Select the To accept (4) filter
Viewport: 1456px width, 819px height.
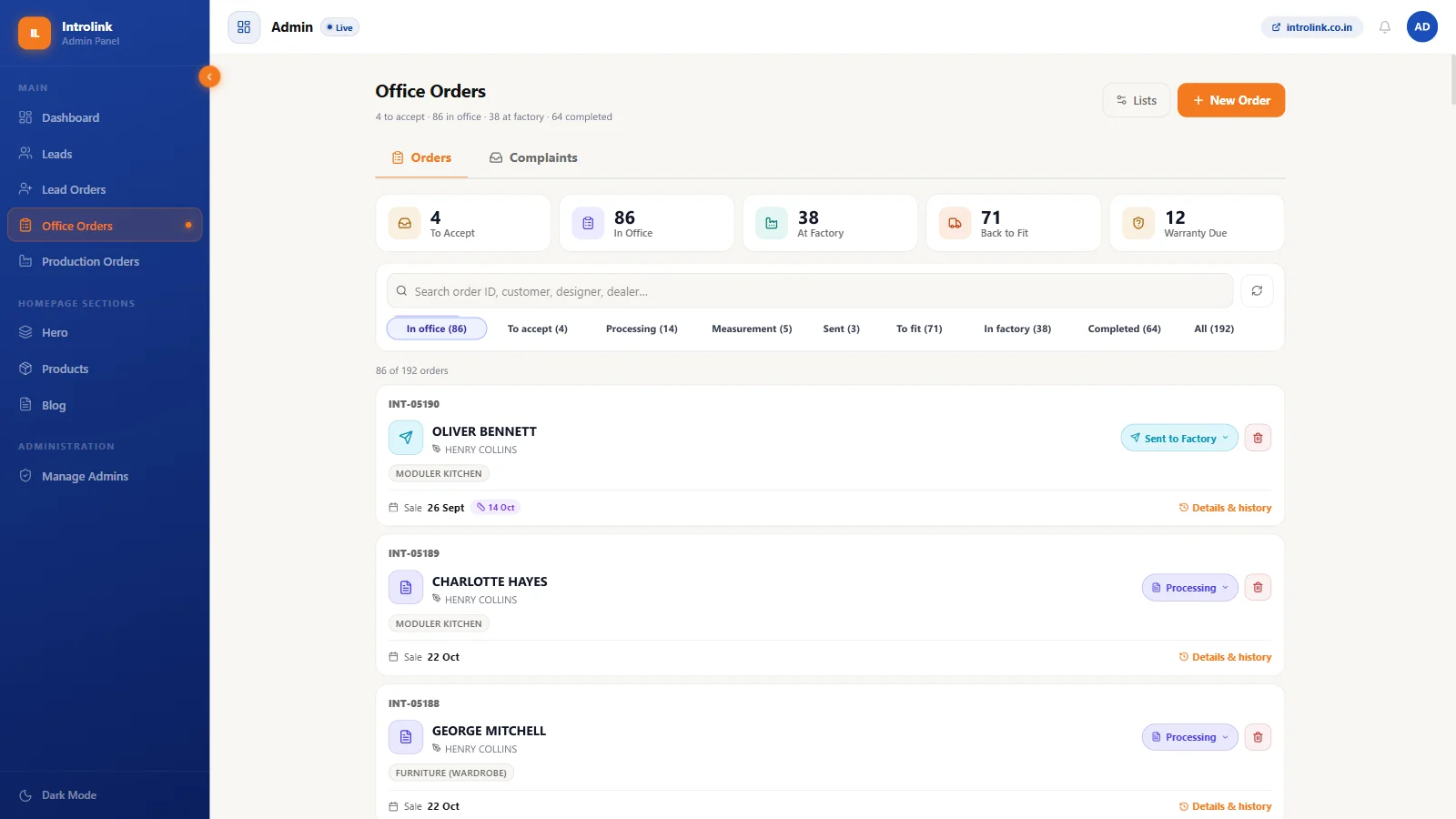click(x=538, y=329)
